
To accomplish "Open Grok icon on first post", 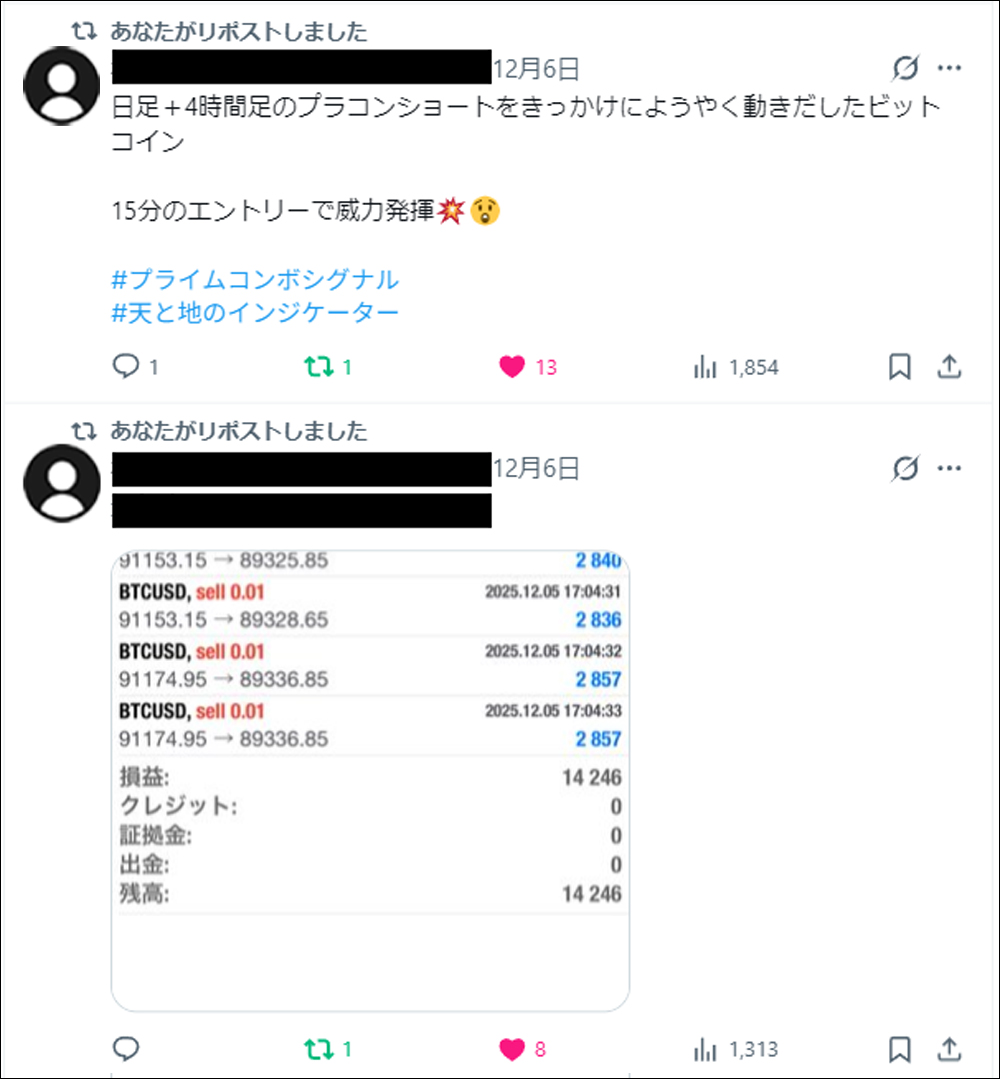I will click(x=905, y=67).
